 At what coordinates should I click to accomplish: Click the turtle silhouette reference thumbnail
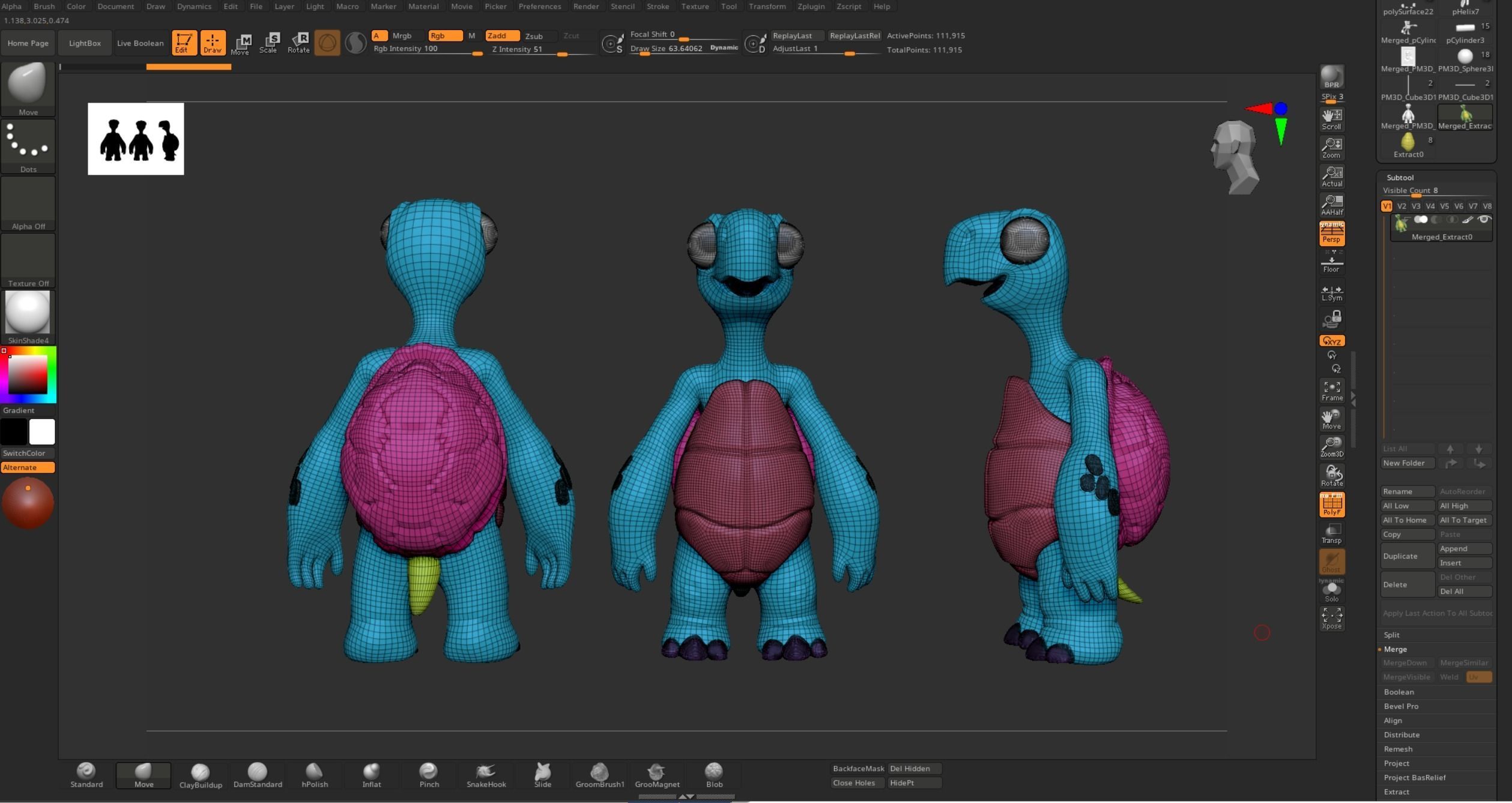(136, 139)
